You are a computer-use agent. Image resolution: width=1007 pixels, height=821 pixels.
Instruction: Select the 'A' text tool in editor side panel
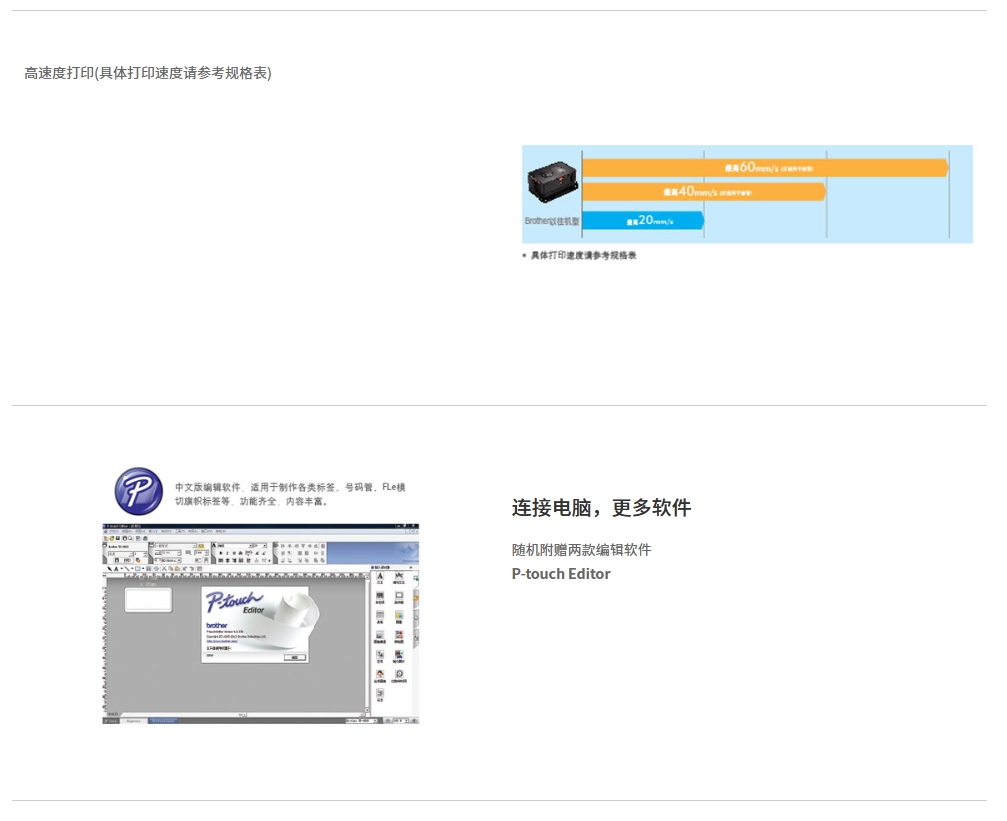coord(380,578)
